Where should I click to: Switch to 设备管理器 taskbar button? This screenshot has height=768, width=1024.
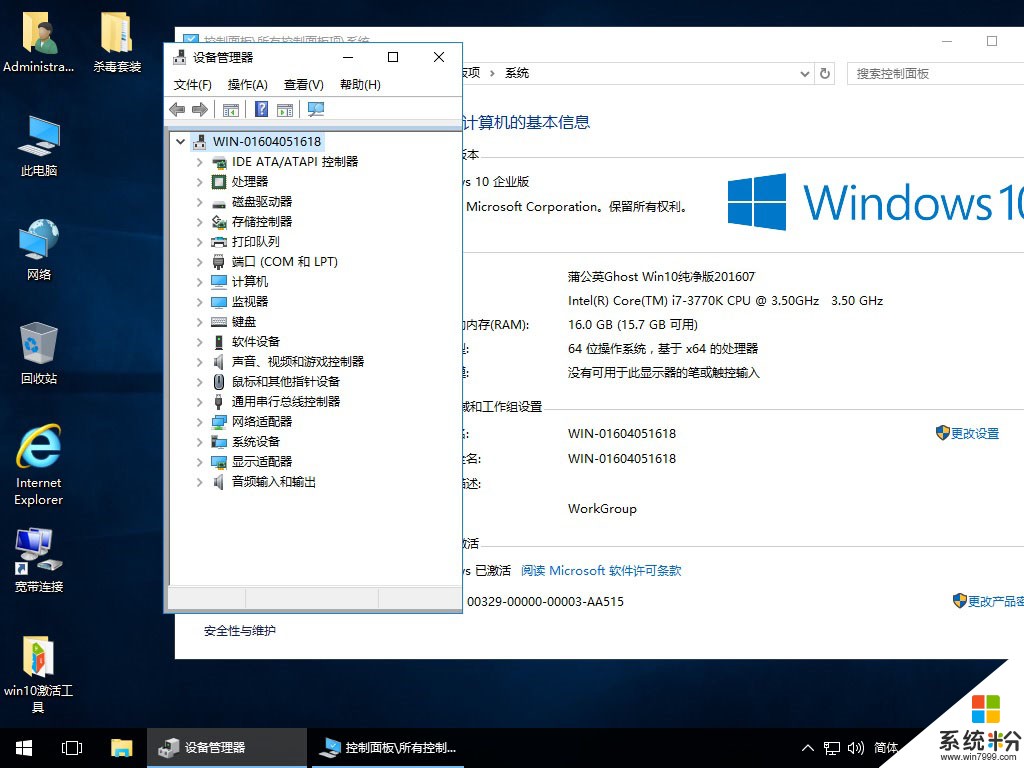click(227, 748)
